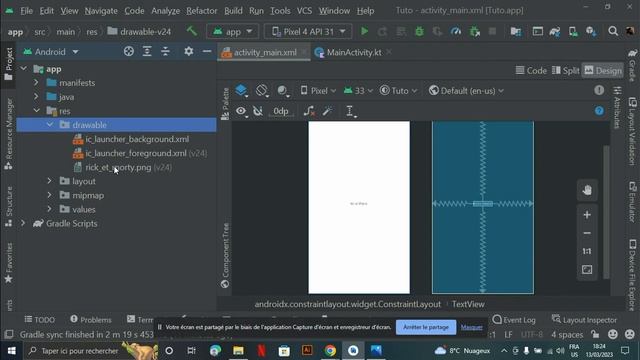This screenshot has height=360, width=640.
Task: Open the Layout Inspector tool window
Action: tap(584, 320)
